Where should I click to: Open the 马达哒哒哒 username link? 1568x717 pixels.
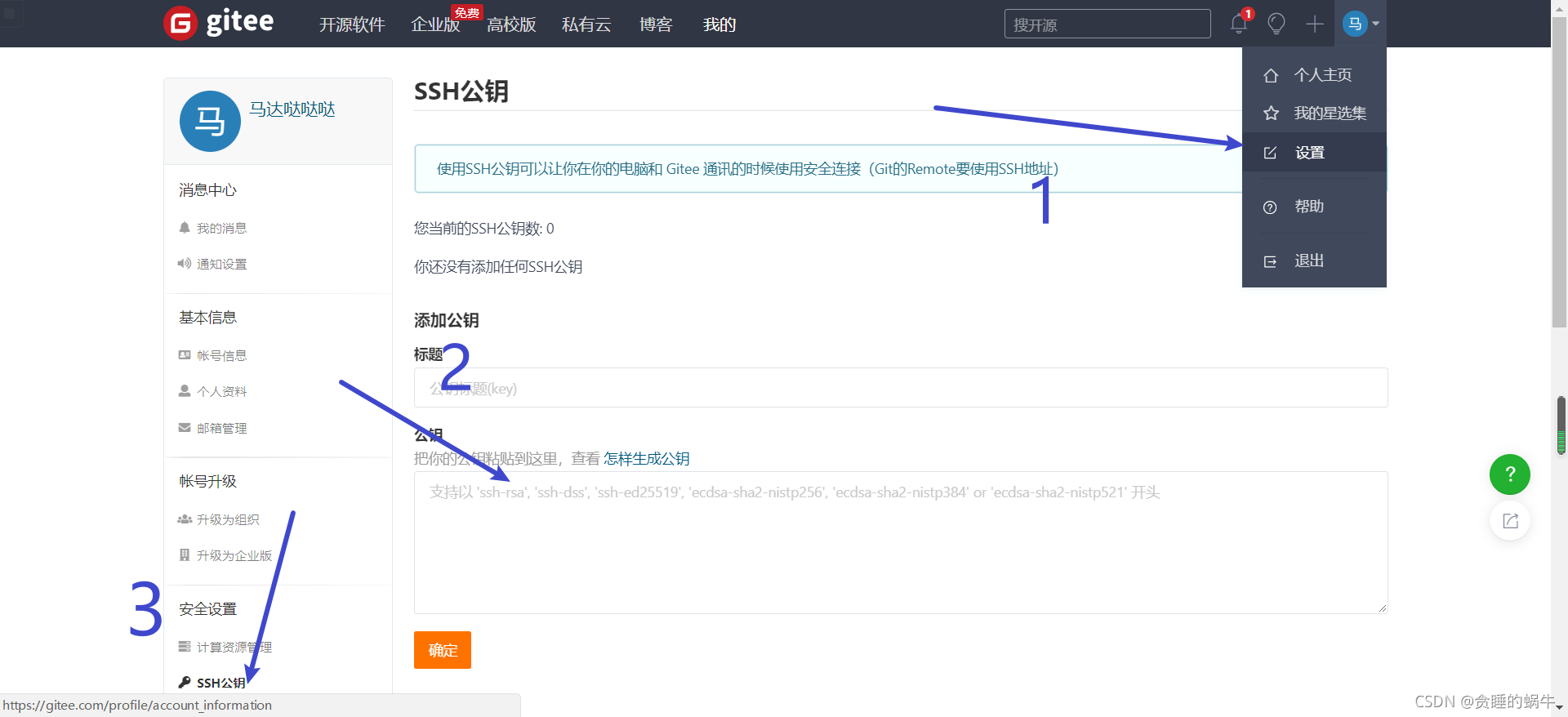(292, 109)
